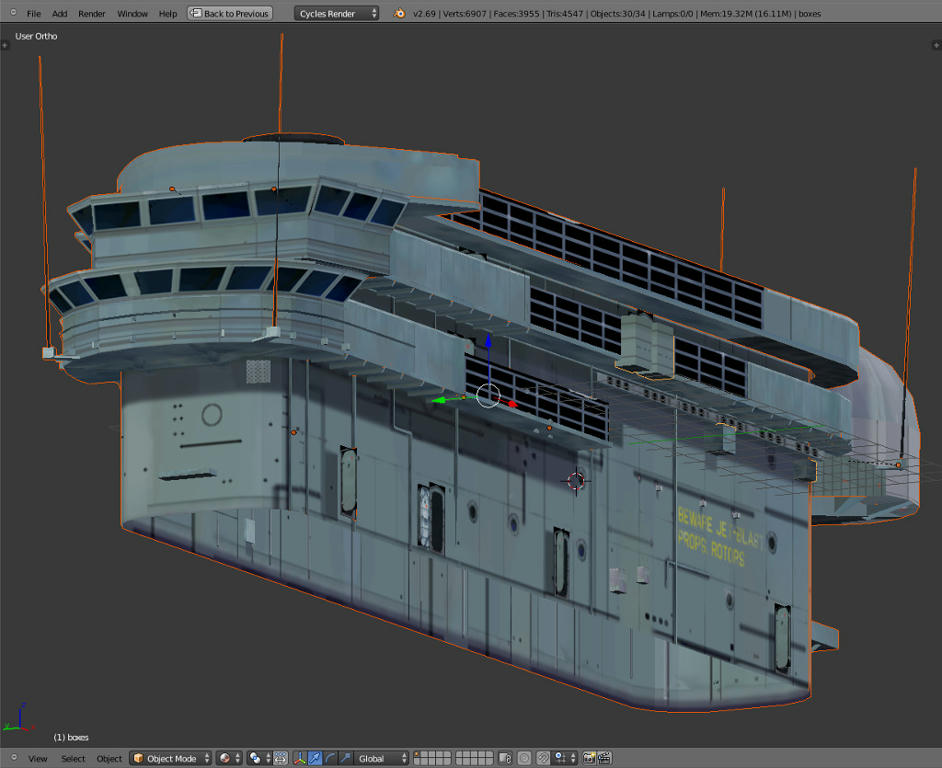Click the pivot point icon

point(256,758)
